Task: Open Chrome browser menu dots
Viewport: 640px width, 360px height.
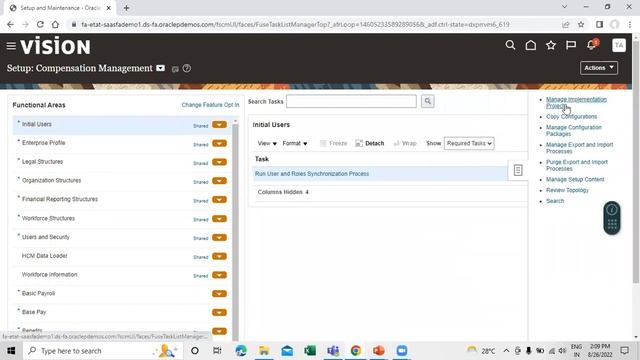Action: pos(630,24)
